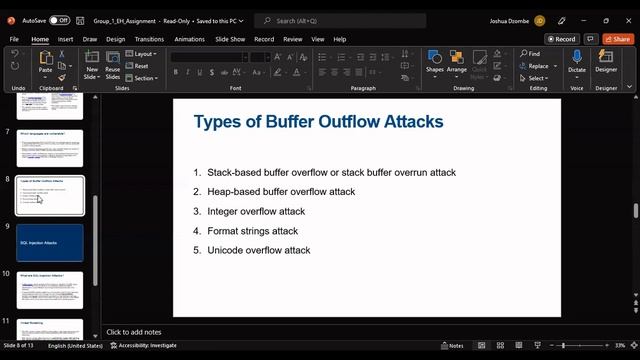Open the Comments pane icon
The width and height of the screenshot is (640, 360).
pos(590,39)
